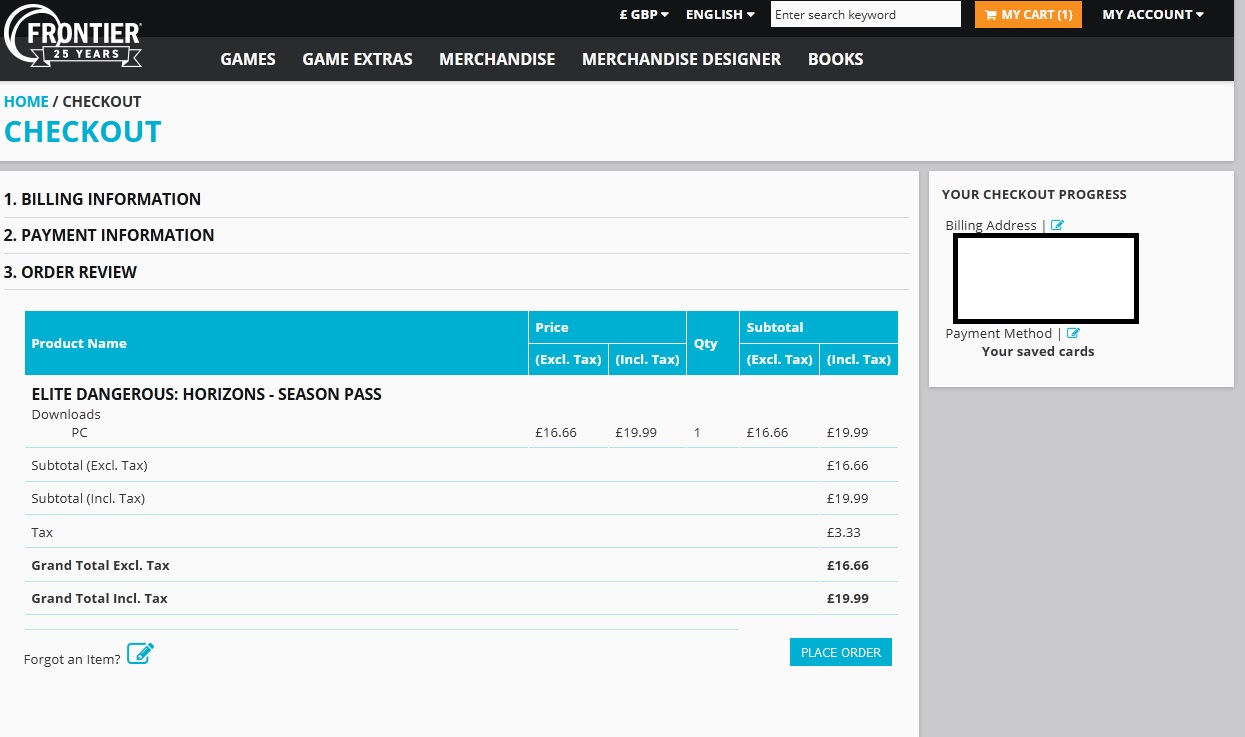Open the Books menu

[835, 59]
